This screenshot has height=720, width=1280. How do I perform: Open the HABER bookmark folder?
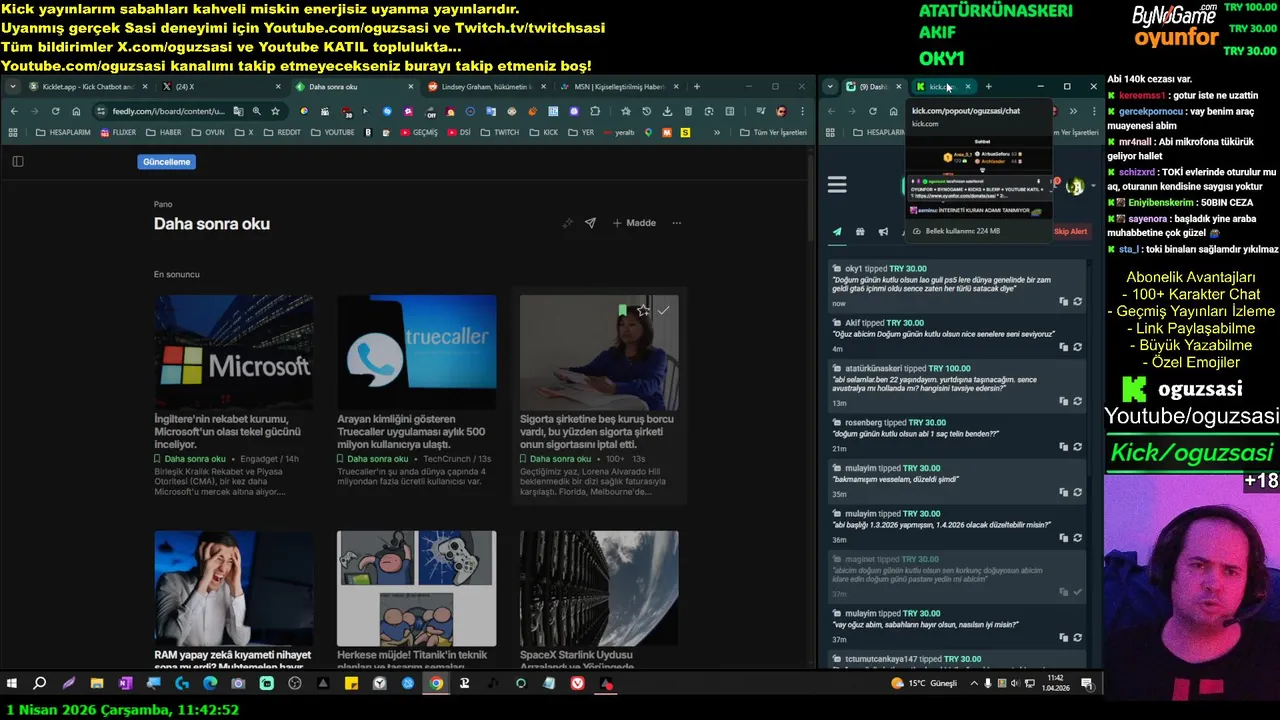tap(164, 132)
